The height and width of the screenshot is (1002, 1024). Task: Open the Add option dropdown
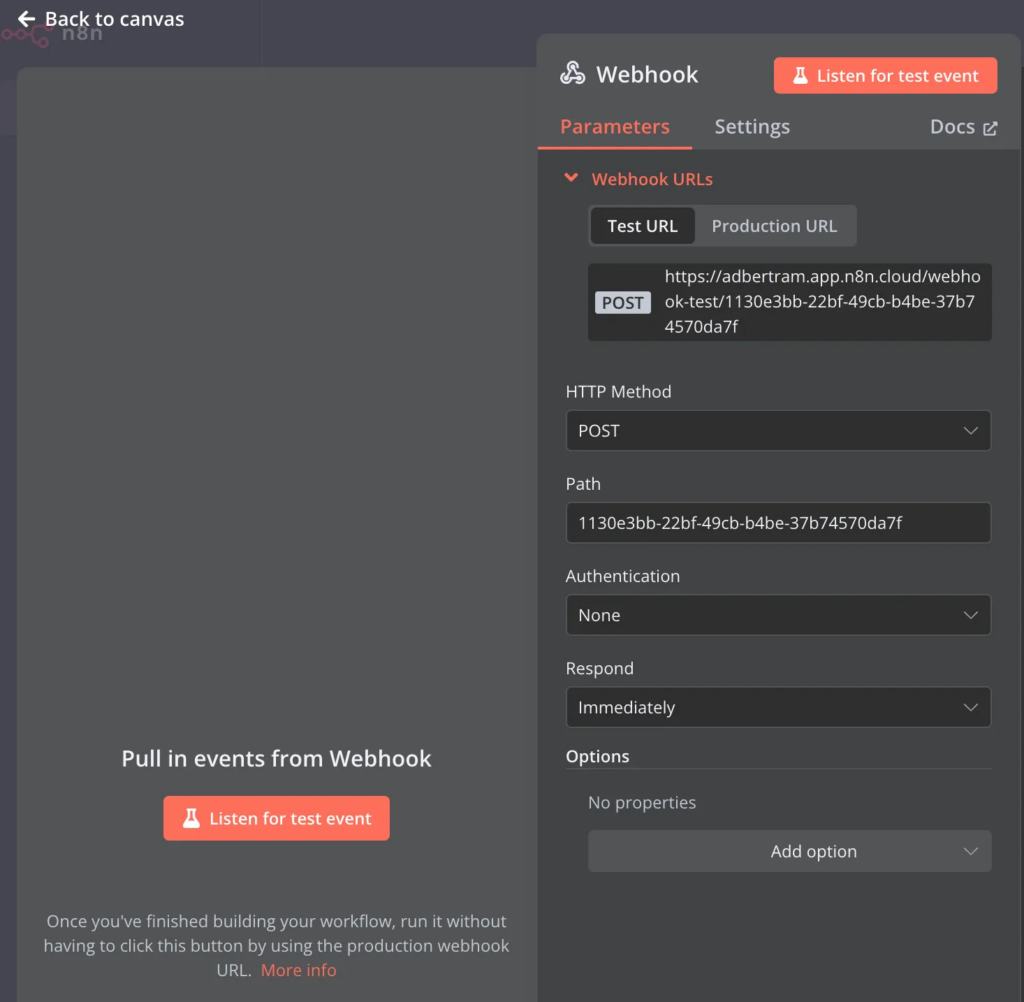(790, 851)
